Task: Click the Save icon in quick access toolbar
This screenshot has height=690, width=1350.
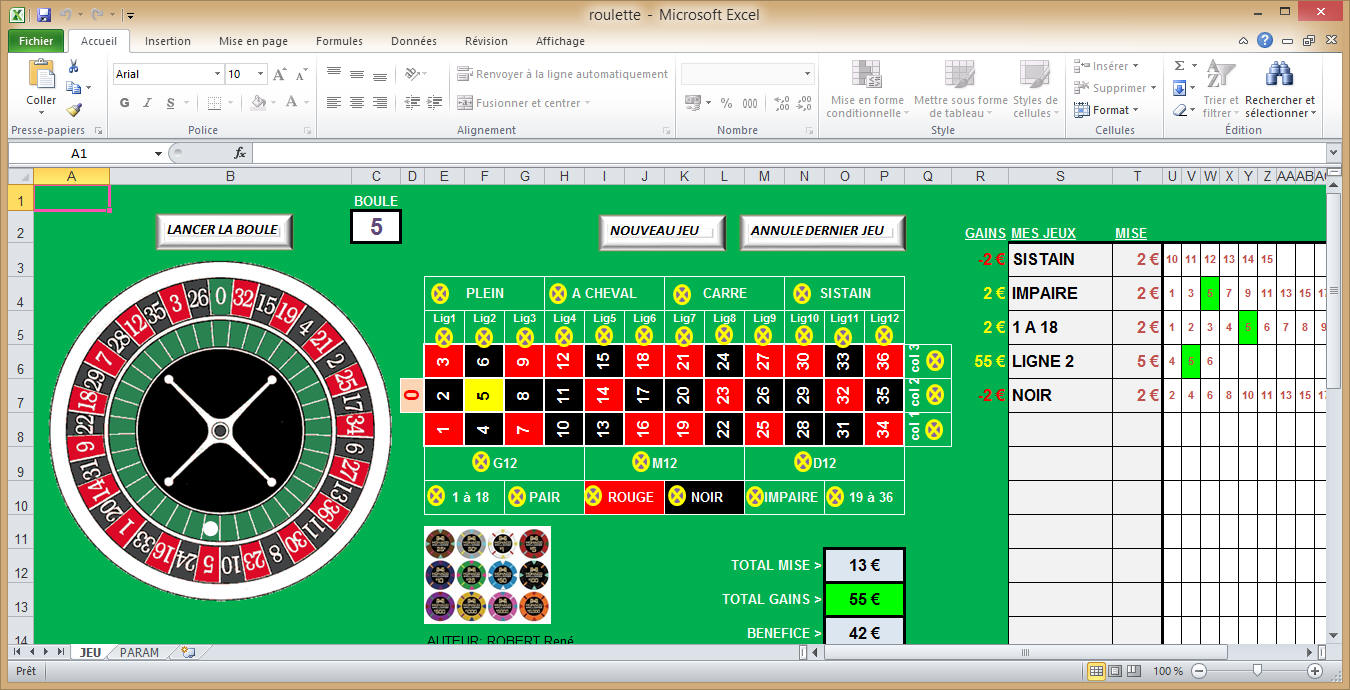Action: tap(43, 15)
